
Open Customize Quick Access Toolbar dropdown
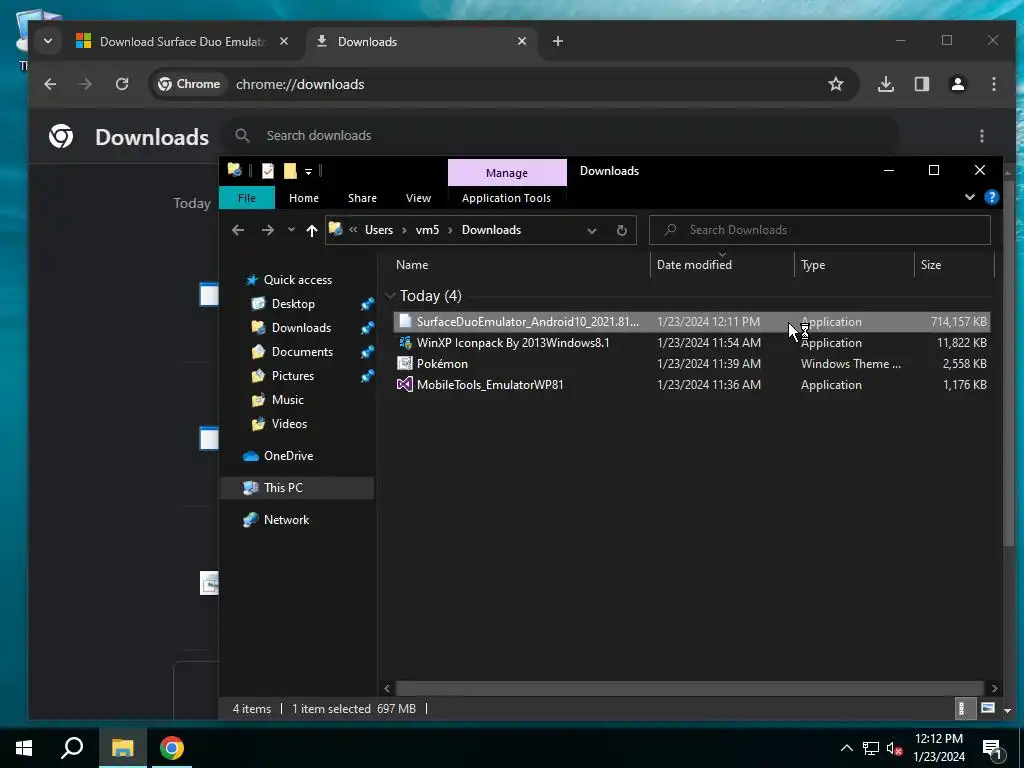coord(308,172)
